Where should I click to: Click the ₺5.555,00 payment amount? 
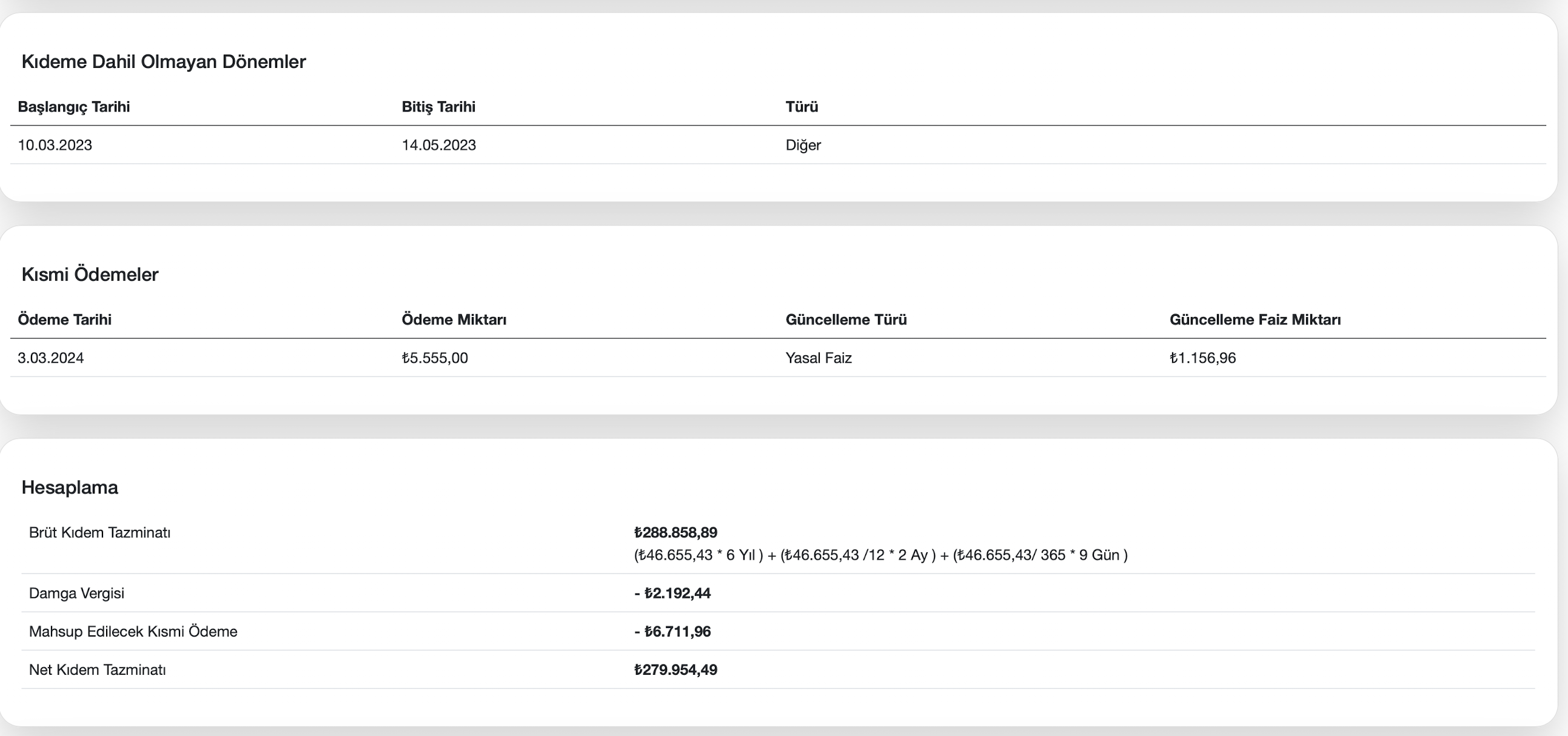coord(435,358)
